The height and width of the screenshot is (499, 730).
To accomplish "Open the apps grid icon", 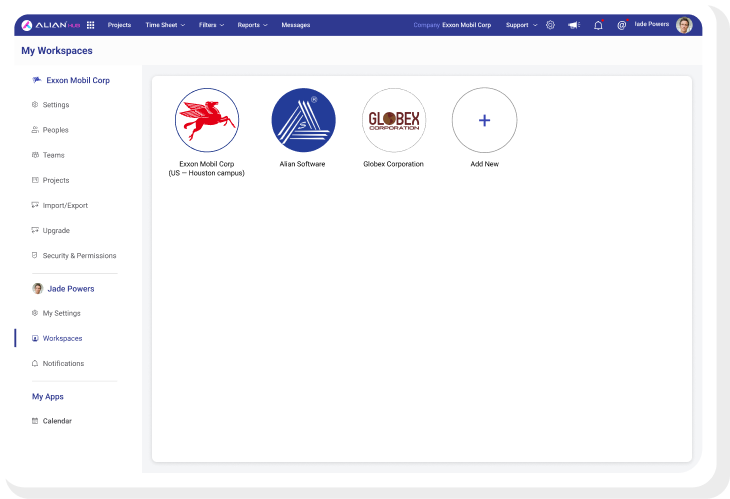I will point(90,25).
